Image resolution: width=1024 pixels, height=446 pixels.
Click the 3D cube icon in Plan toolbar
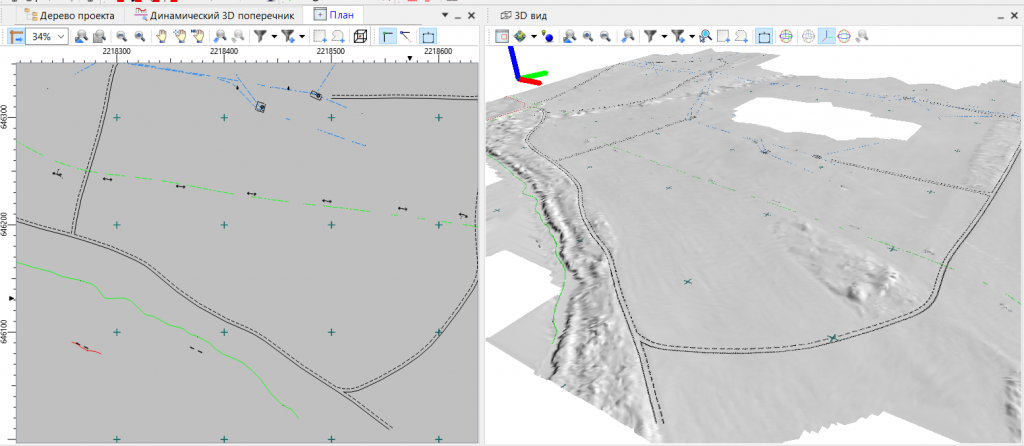pos(360,37)
